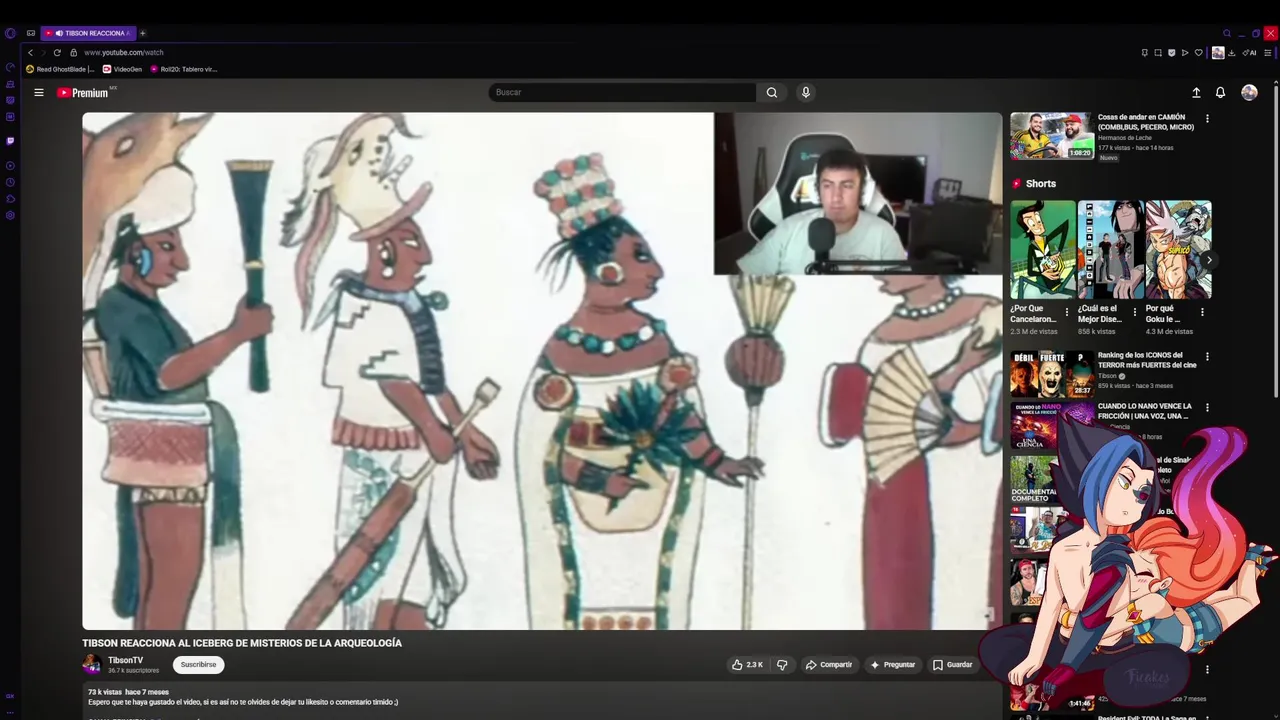This screenshot has height=720, width=1280.
Task: Click the Preguntar button
Action: [893, 664]
